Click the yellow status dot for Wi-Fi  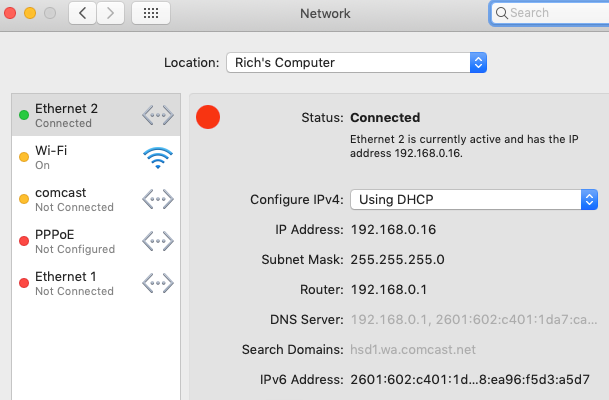tap(24, 157)
